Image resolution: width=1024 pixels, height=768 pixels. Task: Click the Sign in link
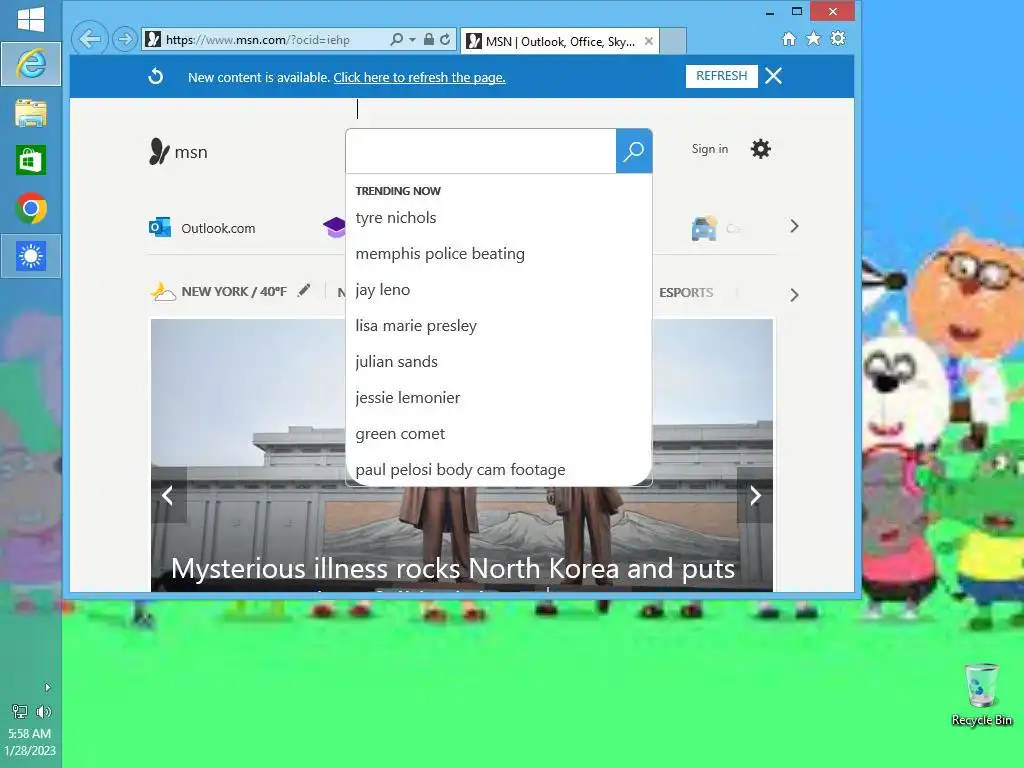tap(710, 149)
